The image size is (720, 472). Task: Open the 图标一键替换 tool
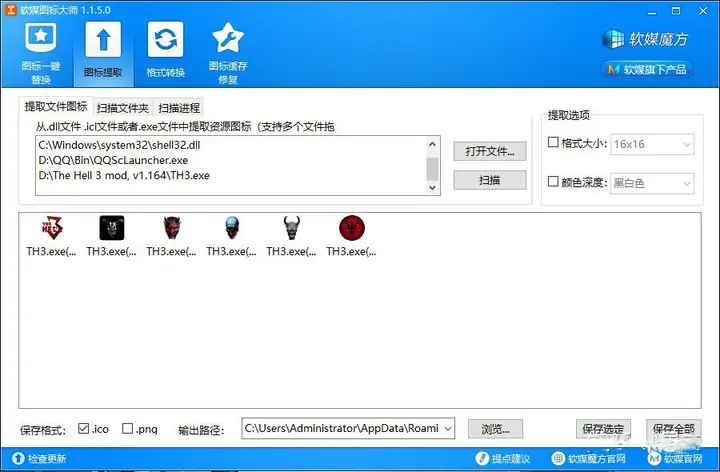point(41,53)
